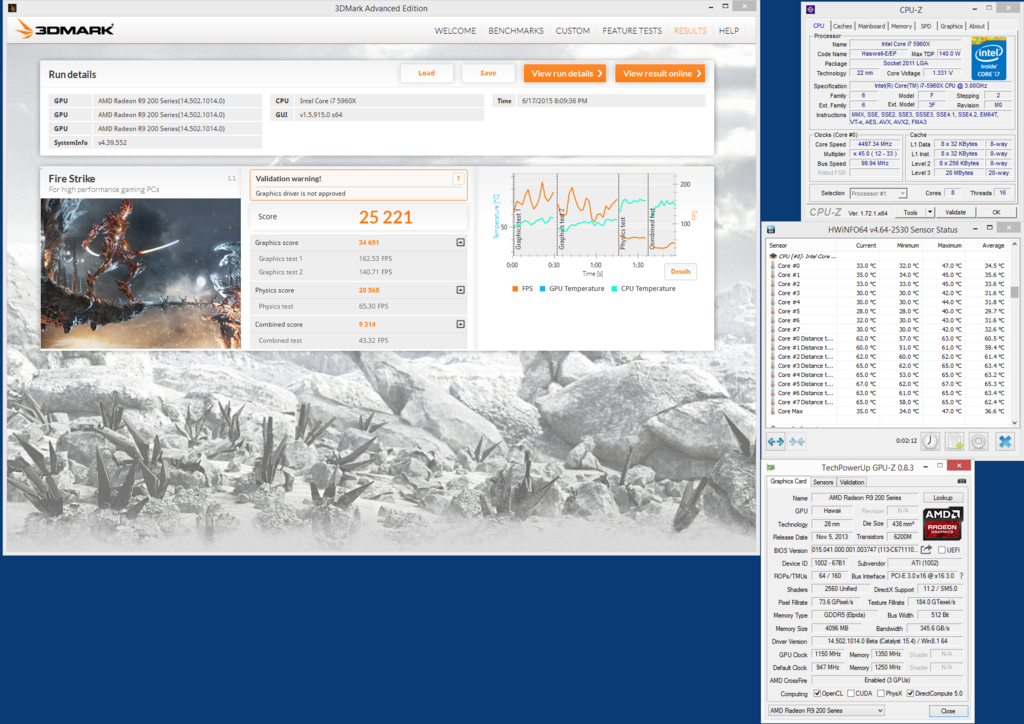
Task: Open the FEATURE TESTS tab
Action: (632, 31)
